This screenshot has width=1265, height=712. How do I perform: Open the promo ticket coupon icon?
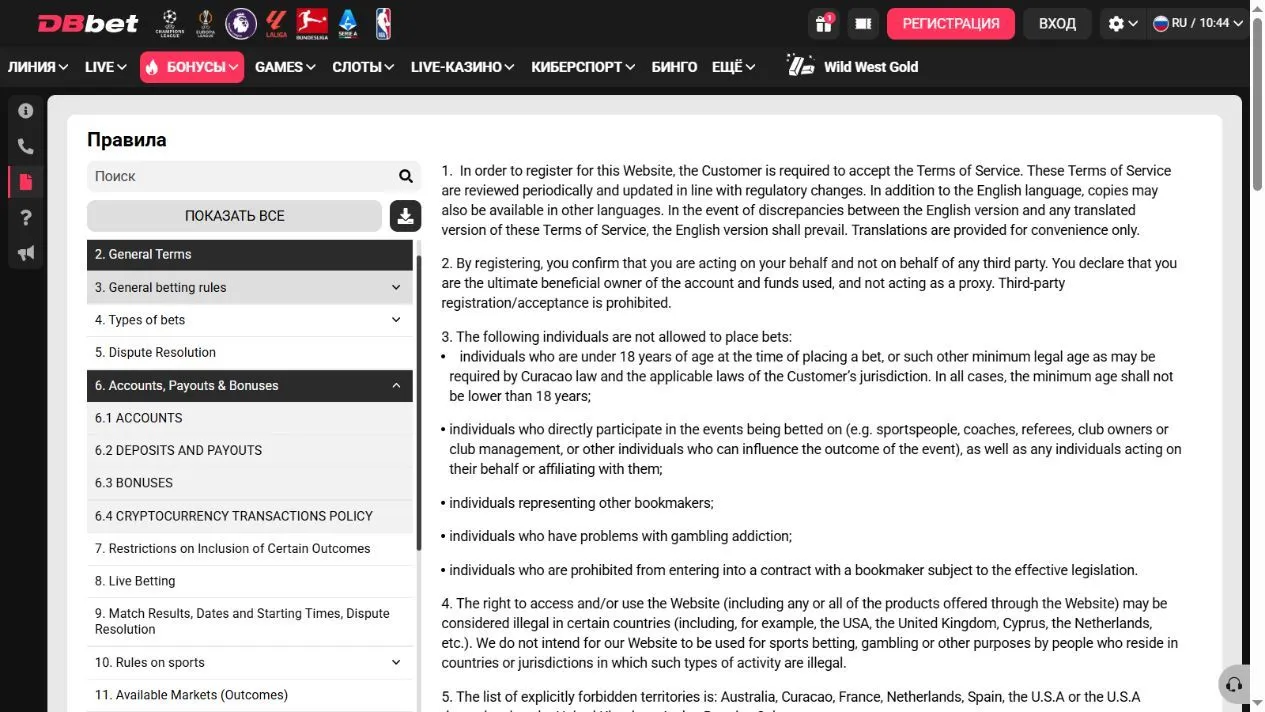[x=862, y=23]
